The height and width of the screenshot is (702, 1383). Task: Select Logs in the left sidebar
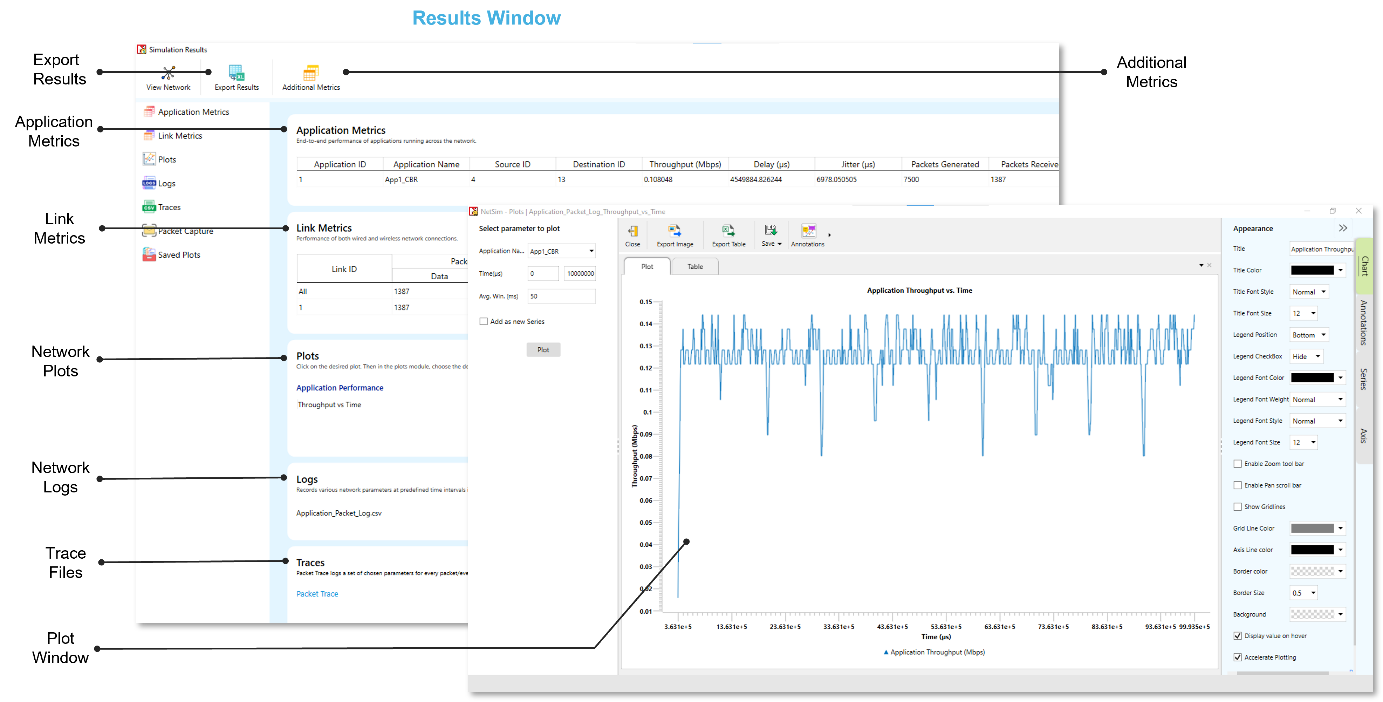coord(166,184)
